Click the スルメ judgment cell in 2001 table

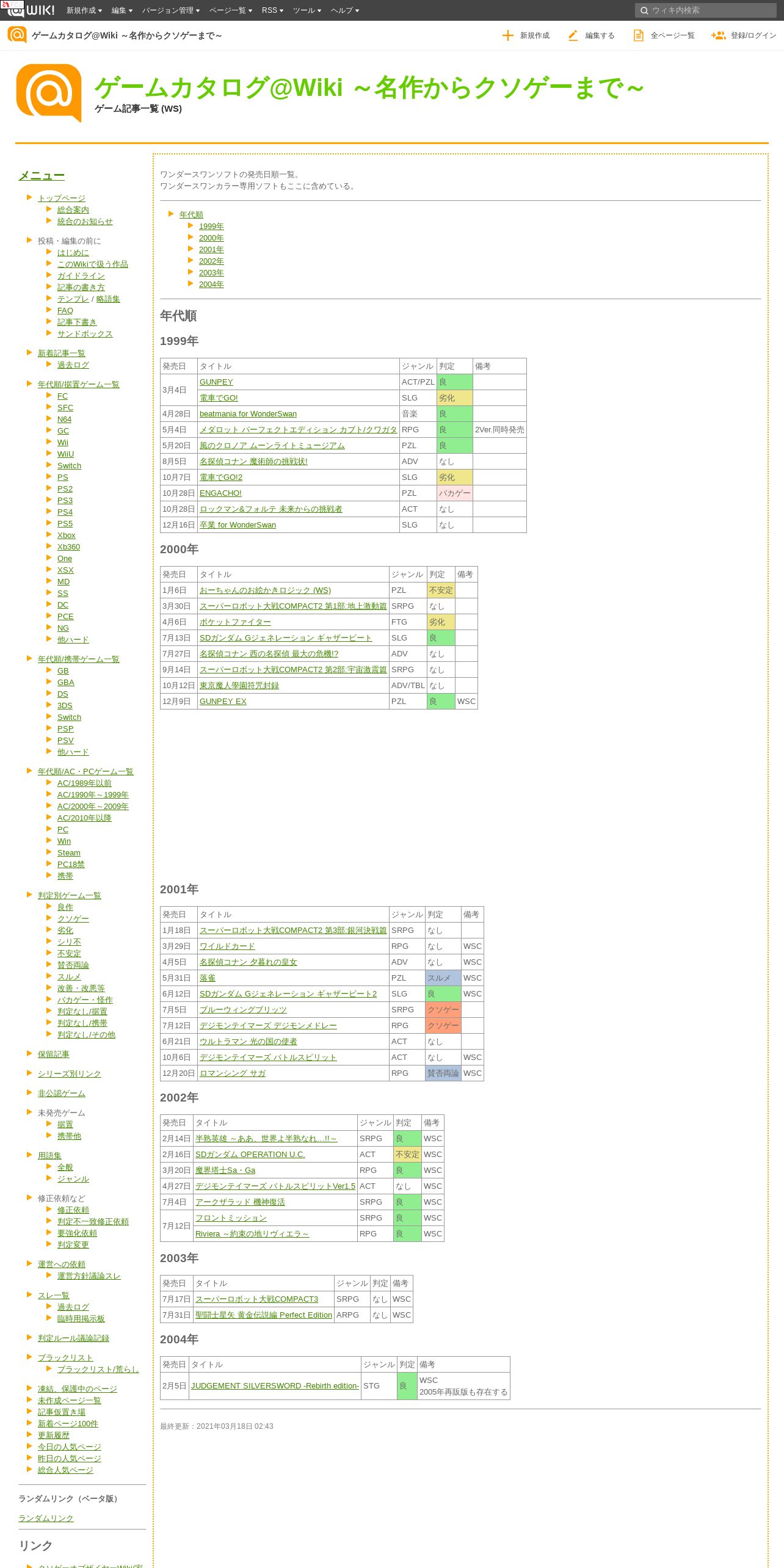(443, 978)
